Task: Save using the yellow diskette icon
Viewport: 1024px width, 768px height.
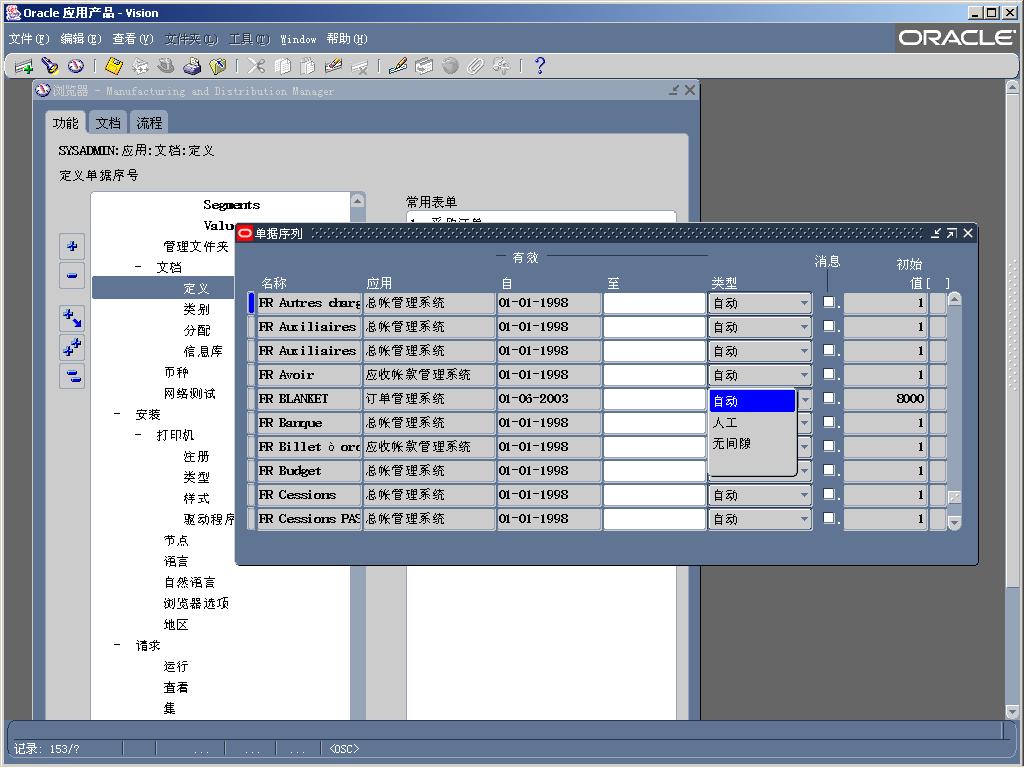Action: (x=114, y=66)
